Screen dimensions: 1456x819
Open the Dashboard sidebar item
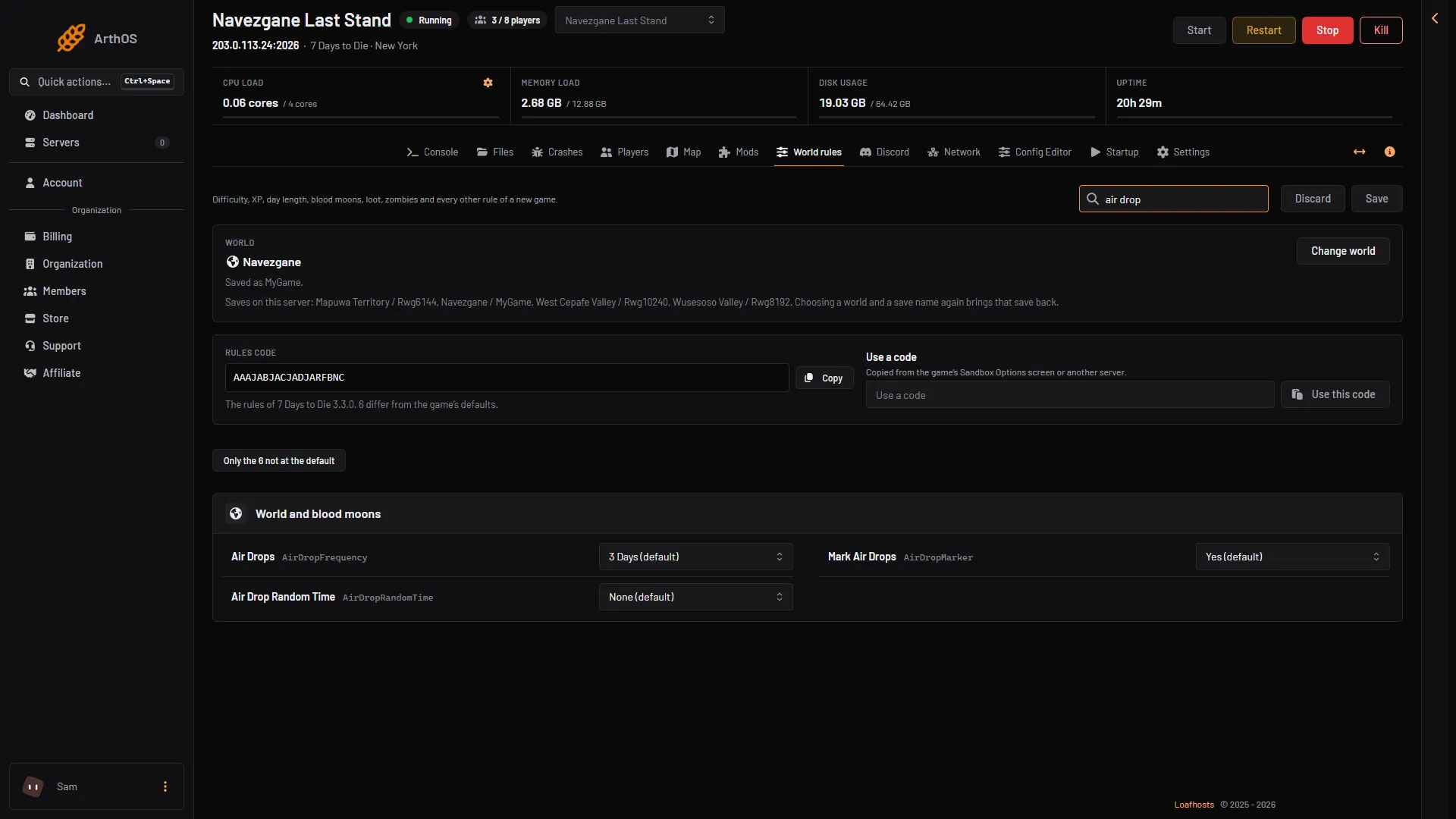(96, 115)
